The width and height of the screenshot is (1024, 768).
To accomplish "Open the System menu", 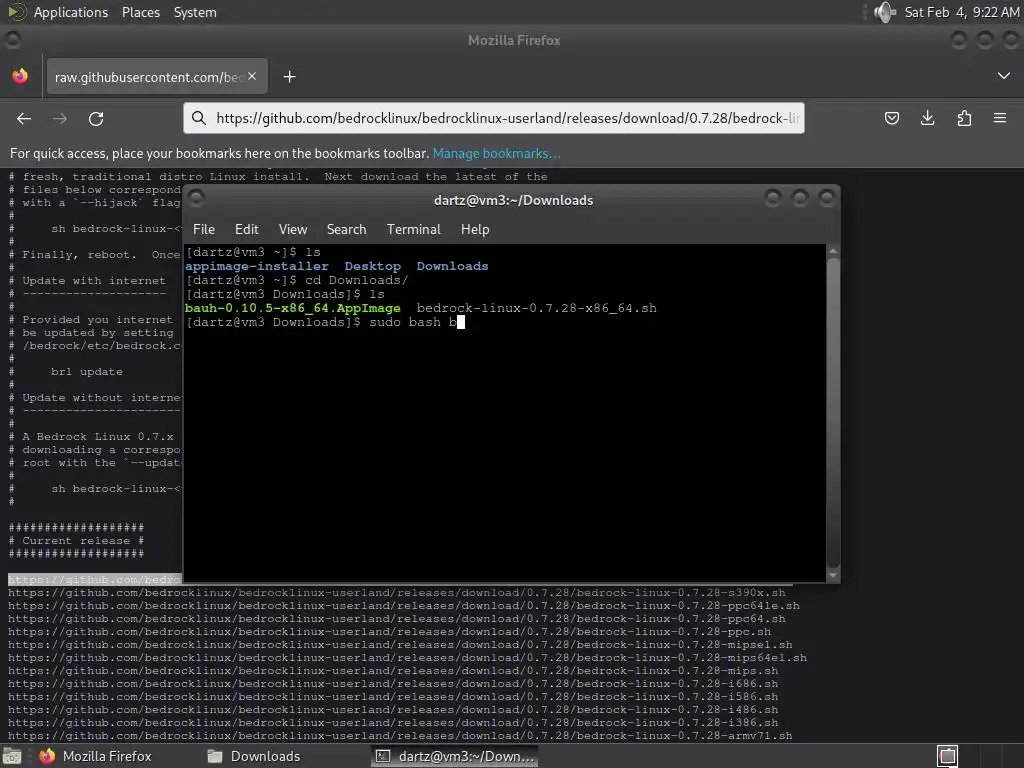I will coord(195,12).
